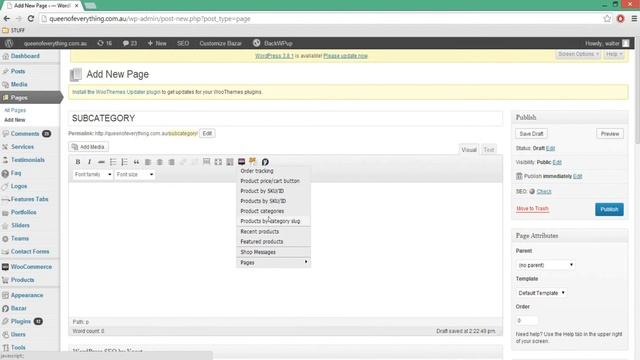640x360 pixels.
Task: Click the Order number field
Action: click(x=527, y=320)
